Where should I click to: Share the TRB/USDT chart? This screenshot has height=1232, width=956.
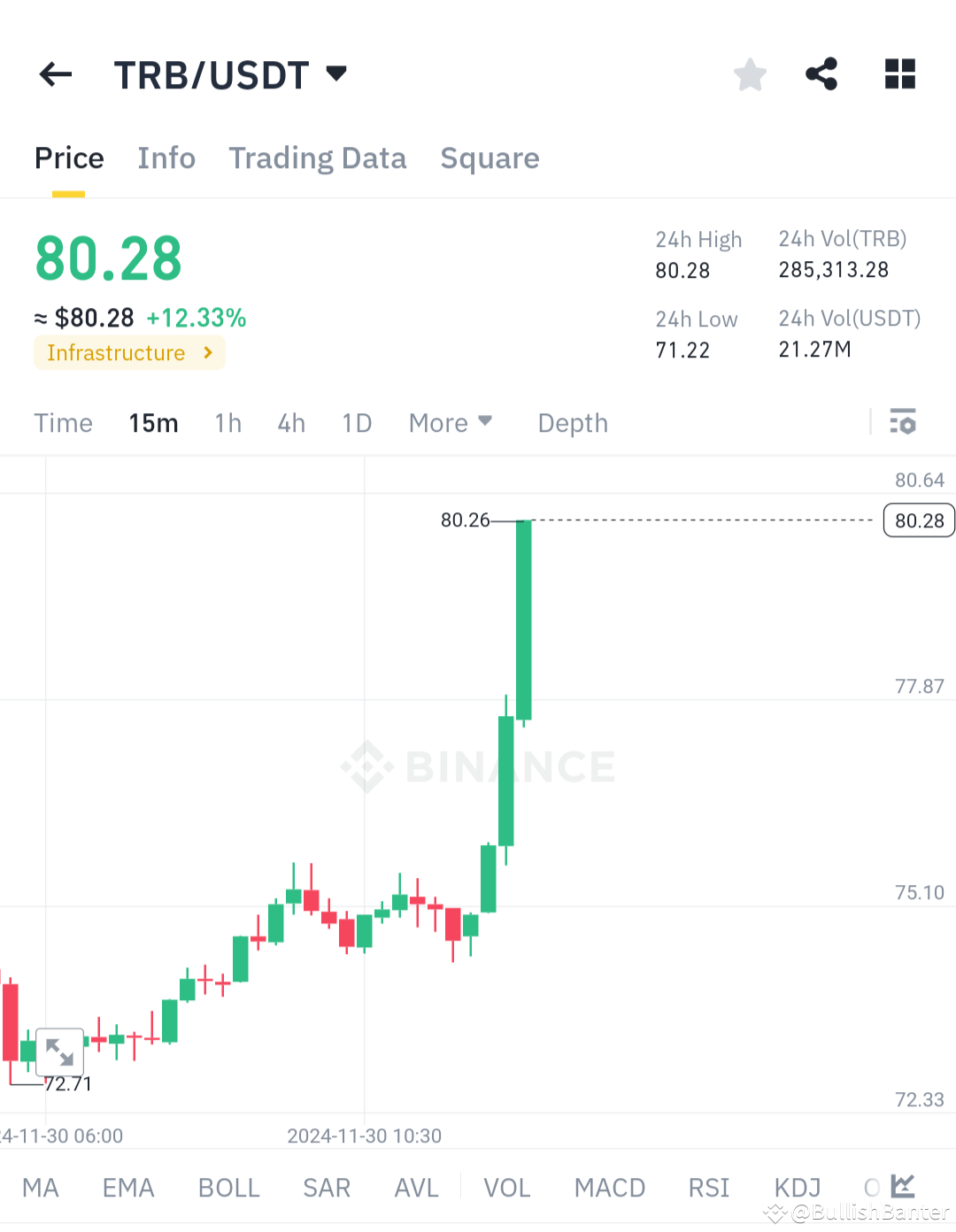(x=821, y=74)
